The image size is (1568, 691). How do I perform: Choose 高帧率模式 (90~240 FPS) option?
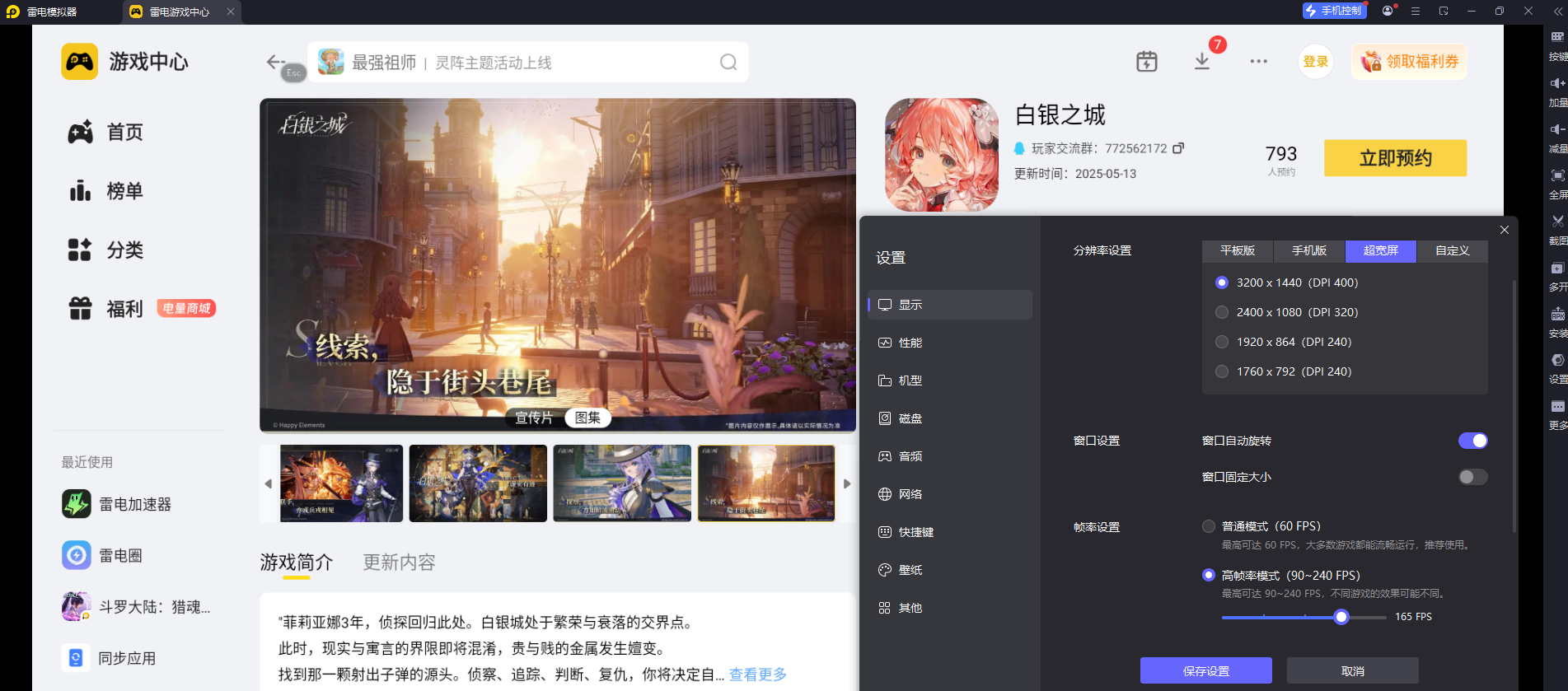pos(1209,576)
